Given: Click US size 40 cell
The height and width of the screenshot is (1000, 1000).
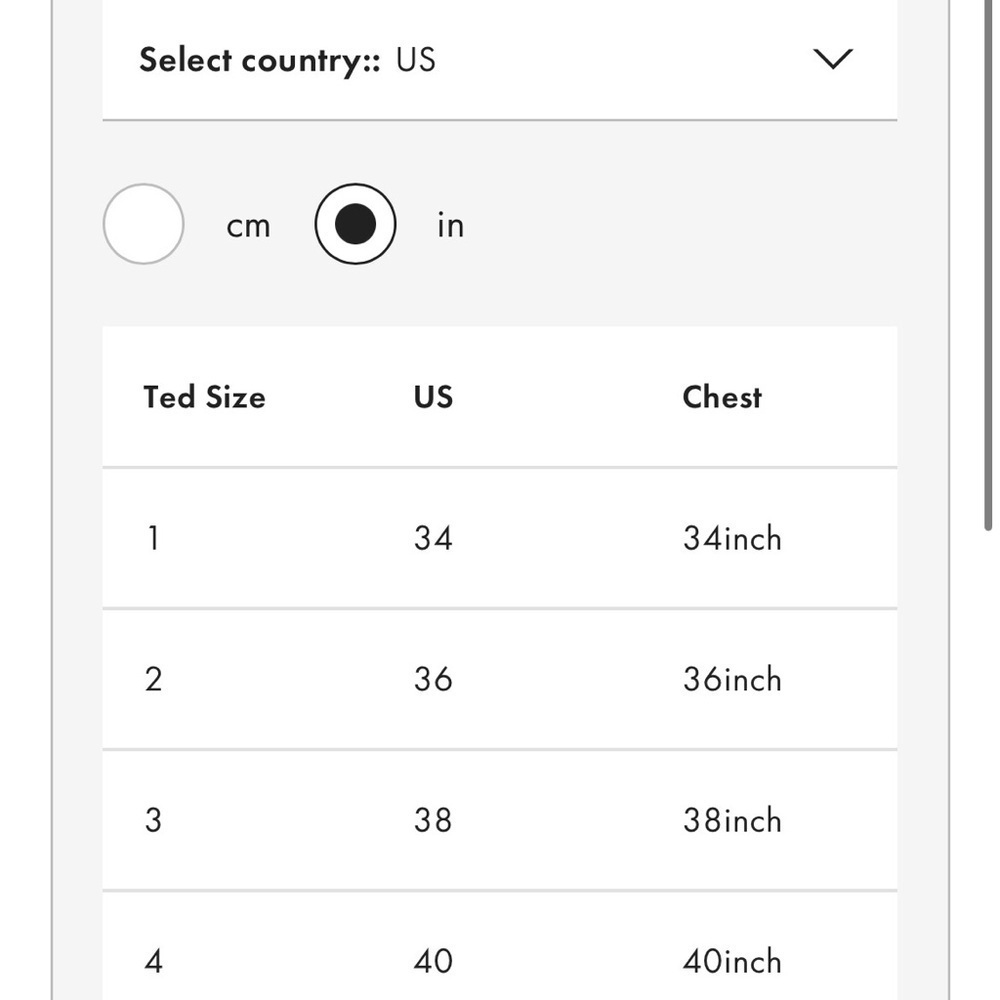Looking at the screenshot, I should click(x=433, y=961).
